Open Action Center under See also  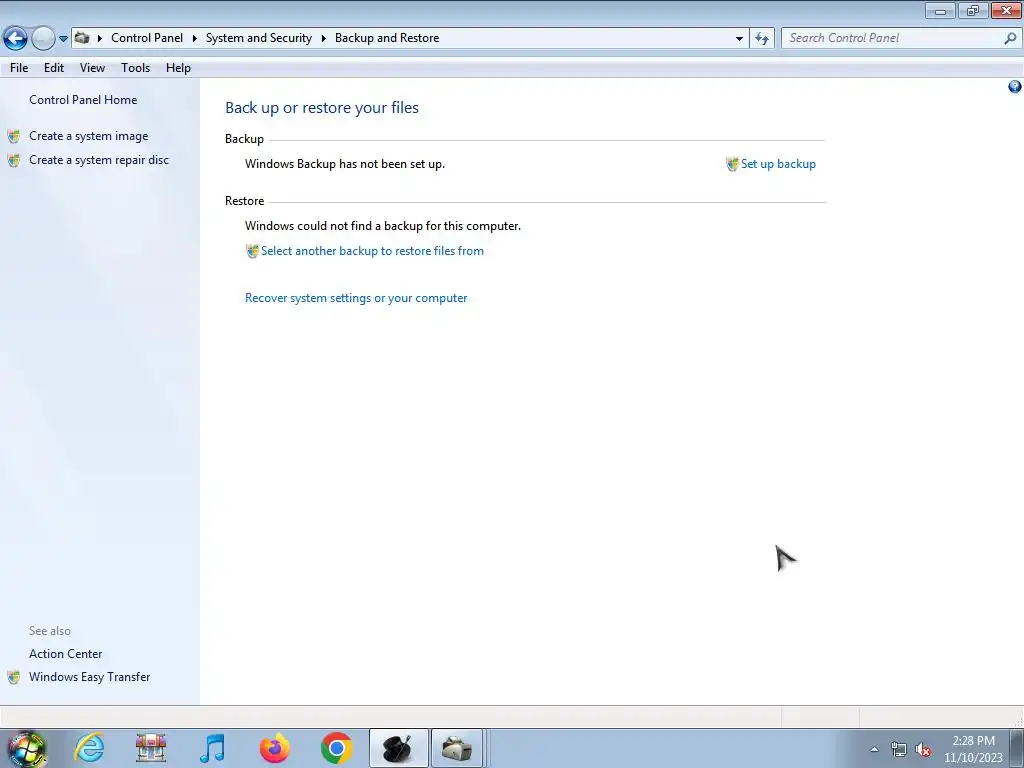pyautogui.click(x=65, y=654)
